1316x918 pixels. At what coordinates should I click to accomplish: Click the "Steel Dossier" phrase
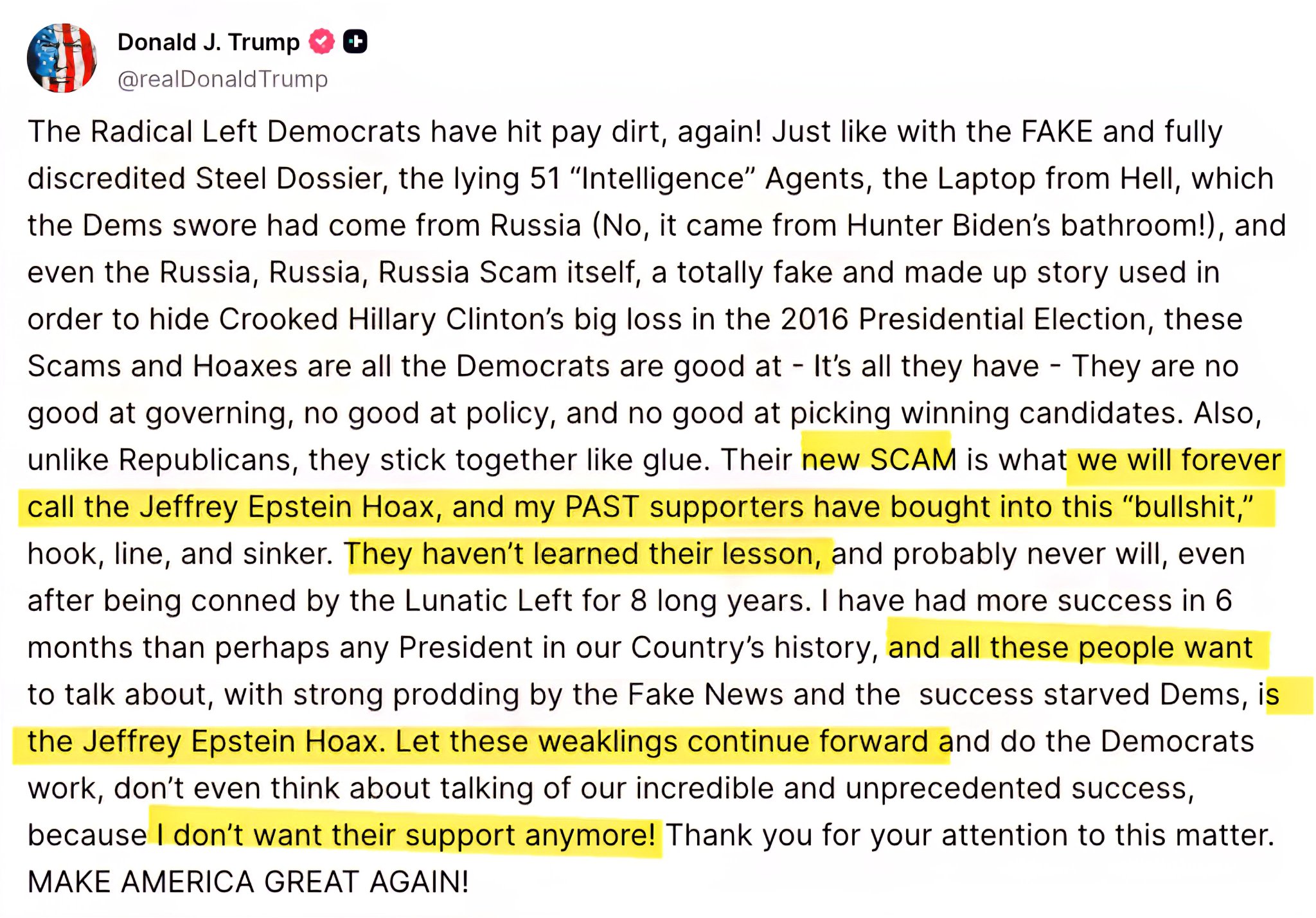(289, 179)
